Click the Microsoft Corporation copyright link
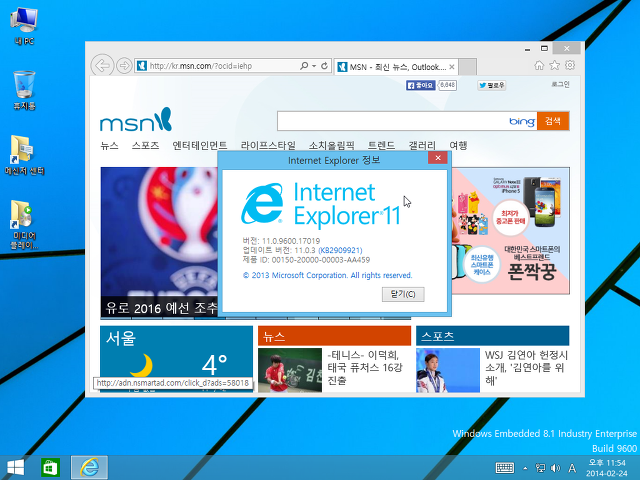The image size is (640, 480). point(327,276)
